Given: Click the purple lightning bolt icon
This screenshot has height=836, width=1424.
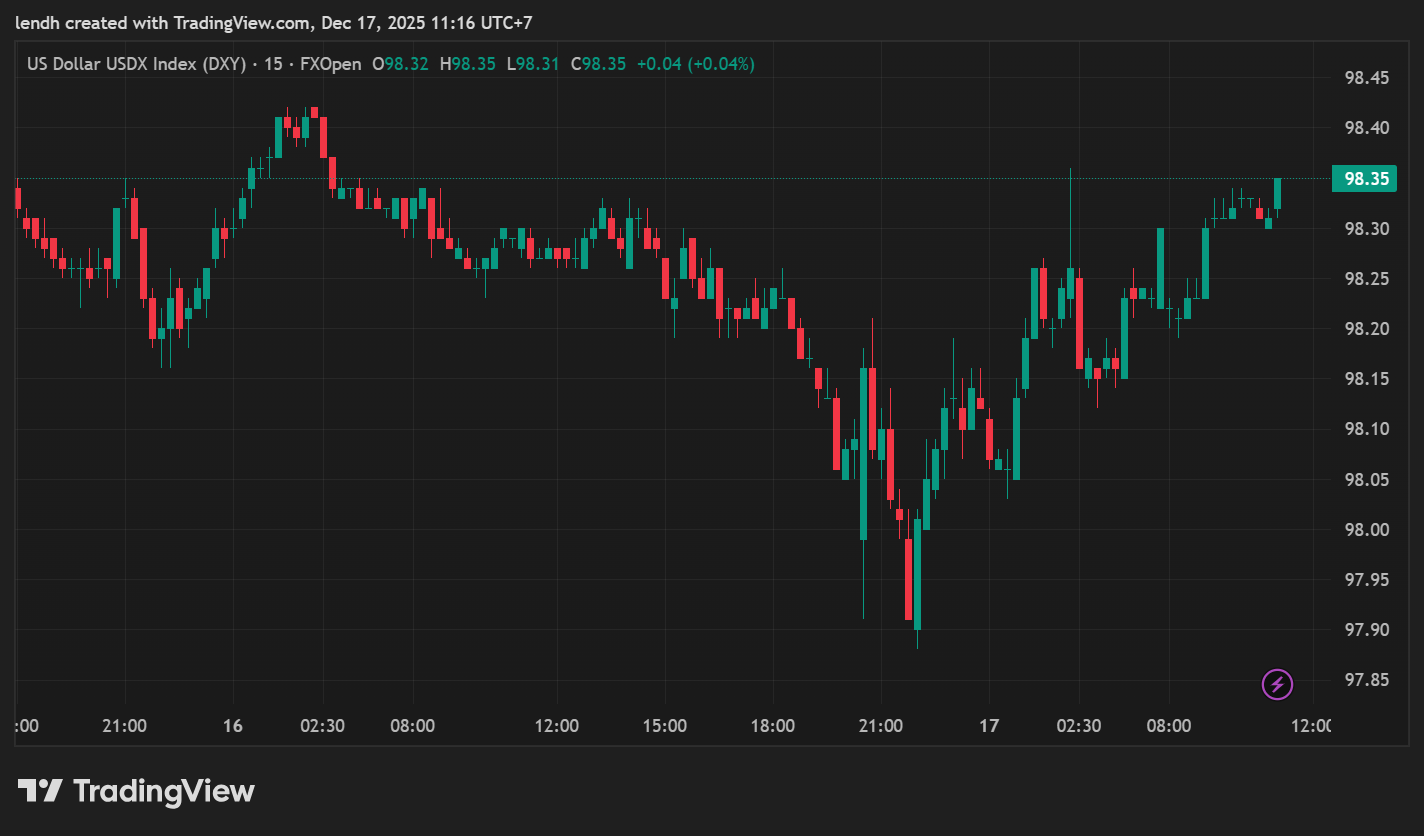Looking at the screenshot, I should 1277,684.
